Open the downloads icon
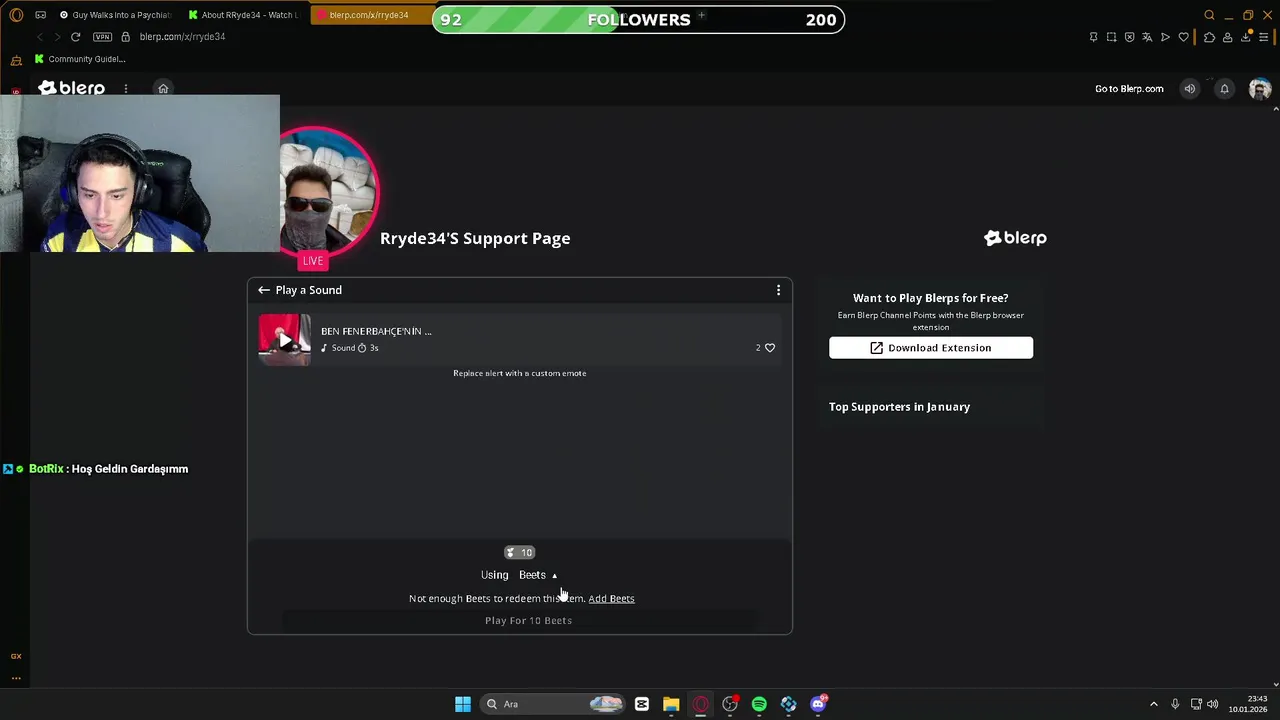The image size is (1280, 720). click(1246, 37)
